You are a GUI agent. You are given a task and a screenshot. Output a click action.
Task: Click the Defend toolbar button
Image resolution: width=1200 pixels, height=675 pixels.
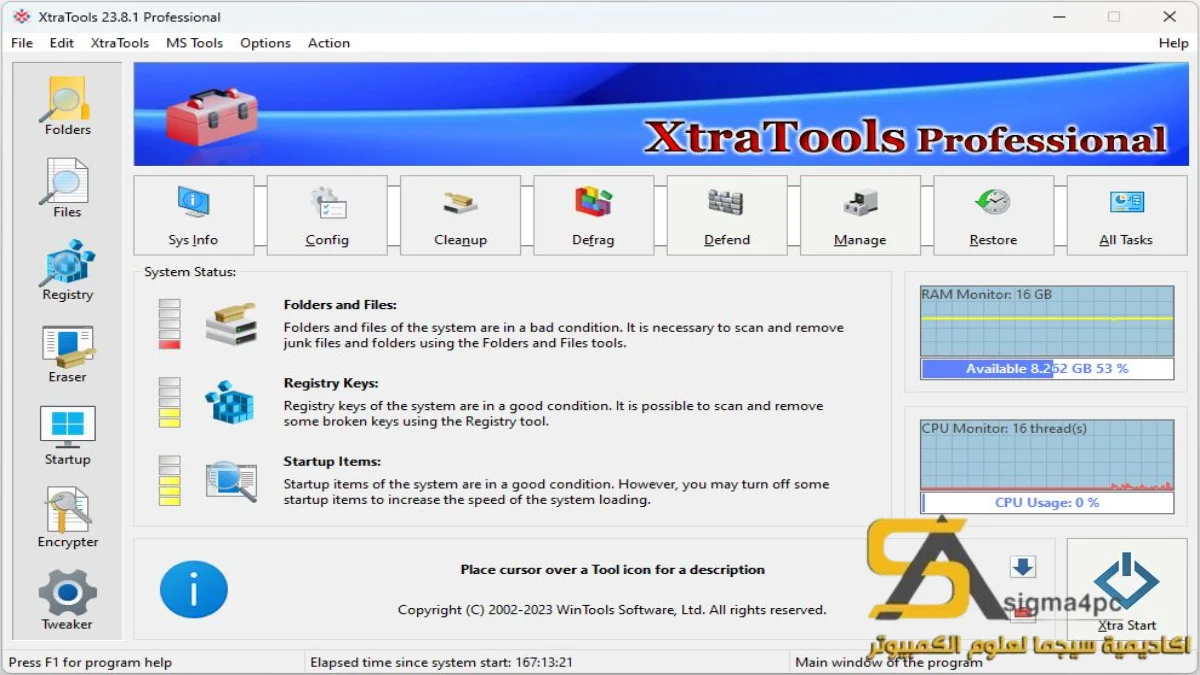click(727, 215)
